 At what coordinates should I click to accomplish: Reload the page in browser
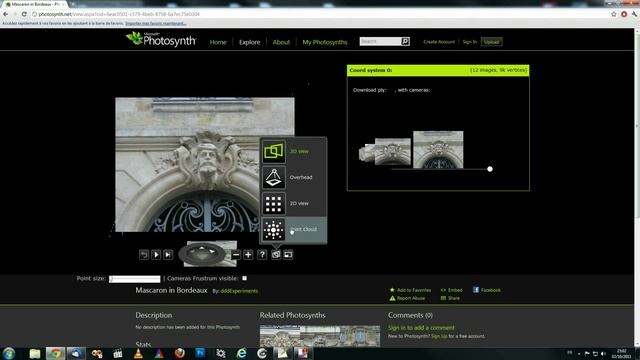point(24,14)
